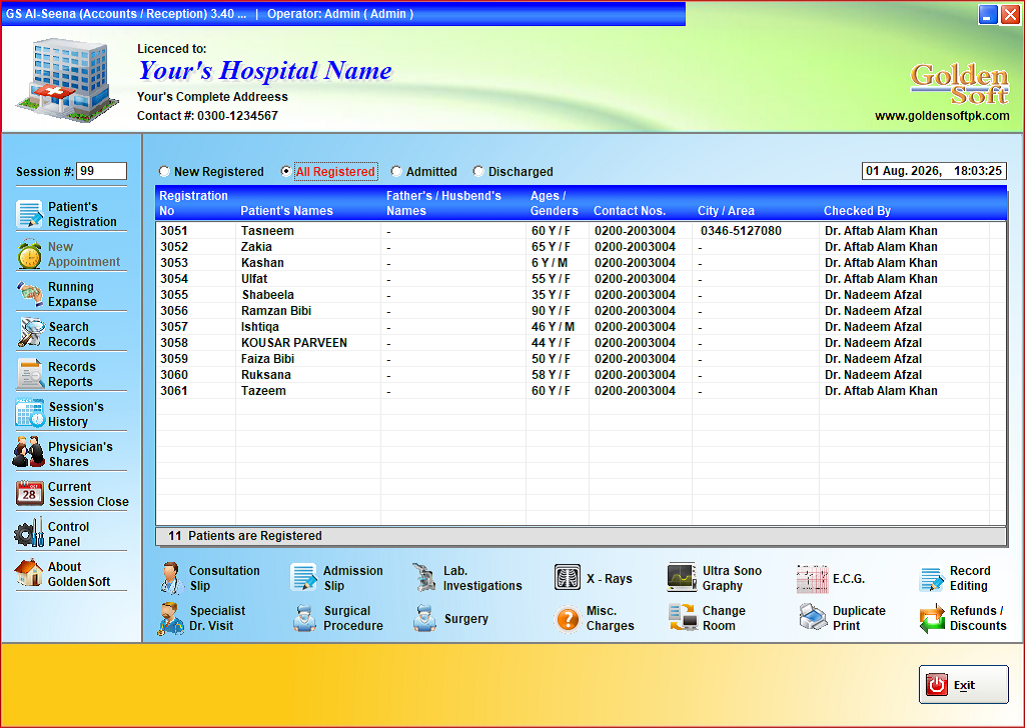Open Misc. Charges question mark icon
The image size is (1025, 728).
coord(568,619)
